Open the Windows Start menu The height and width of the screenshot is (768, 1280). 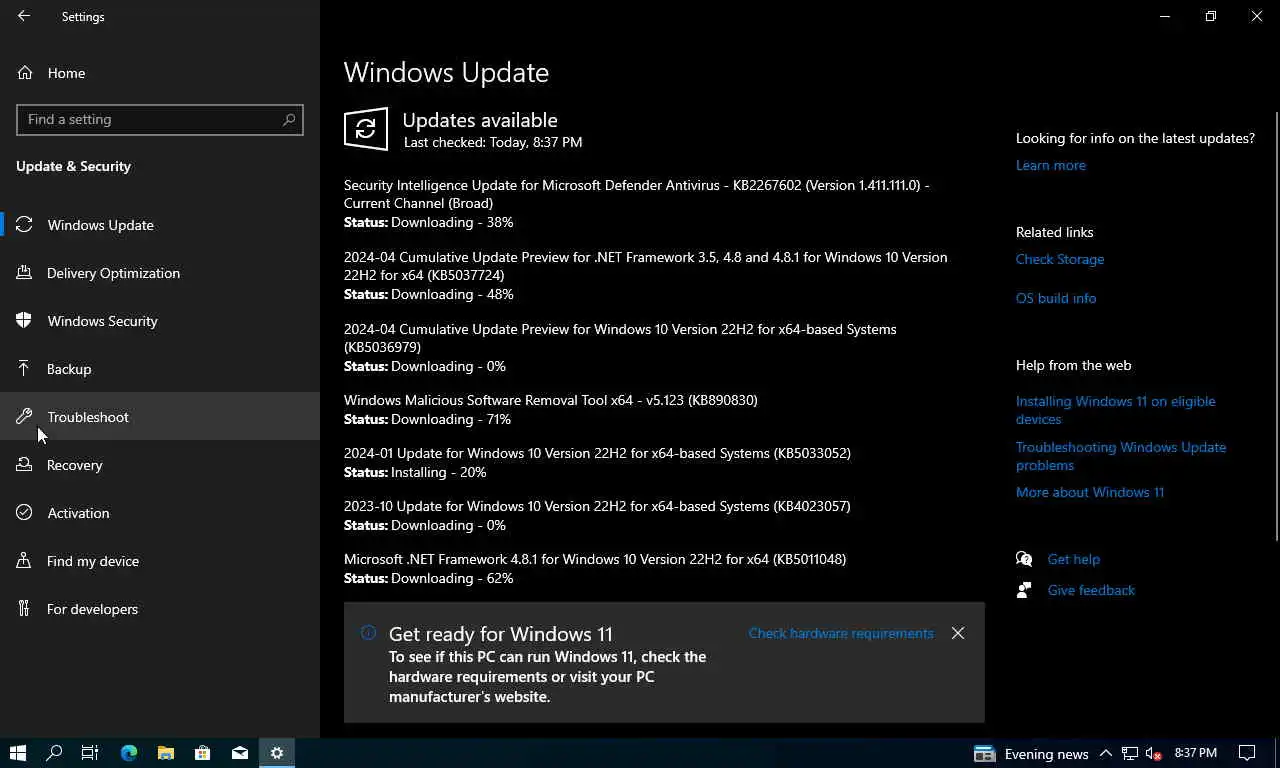pyautogui.click(x=18, y=753)
